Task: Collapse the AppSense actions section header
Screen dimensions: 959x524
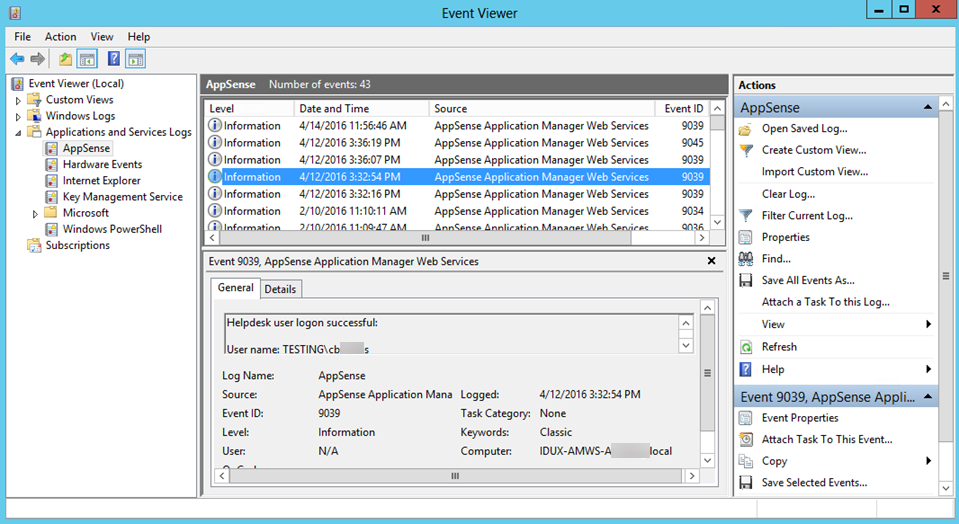Action: tap(928, 107)
